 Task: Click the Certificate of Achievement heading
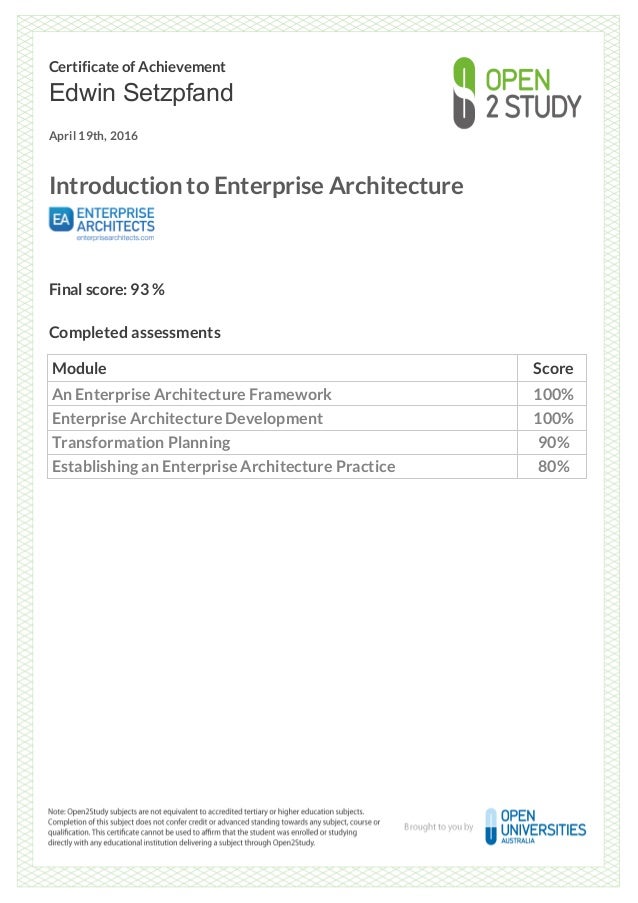point(137,67)
